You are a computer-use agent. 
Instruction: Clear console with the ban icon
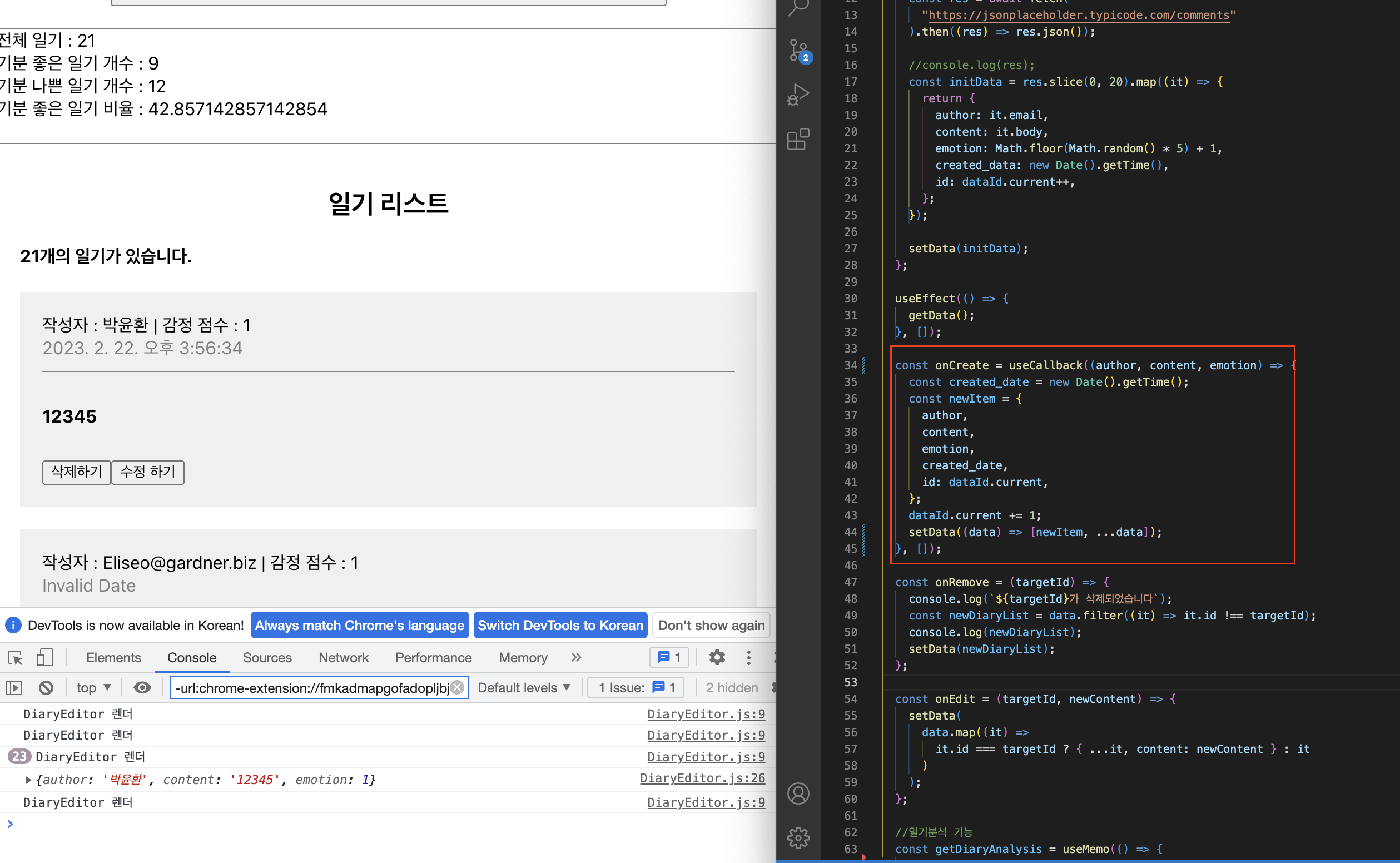click(46, 688)
